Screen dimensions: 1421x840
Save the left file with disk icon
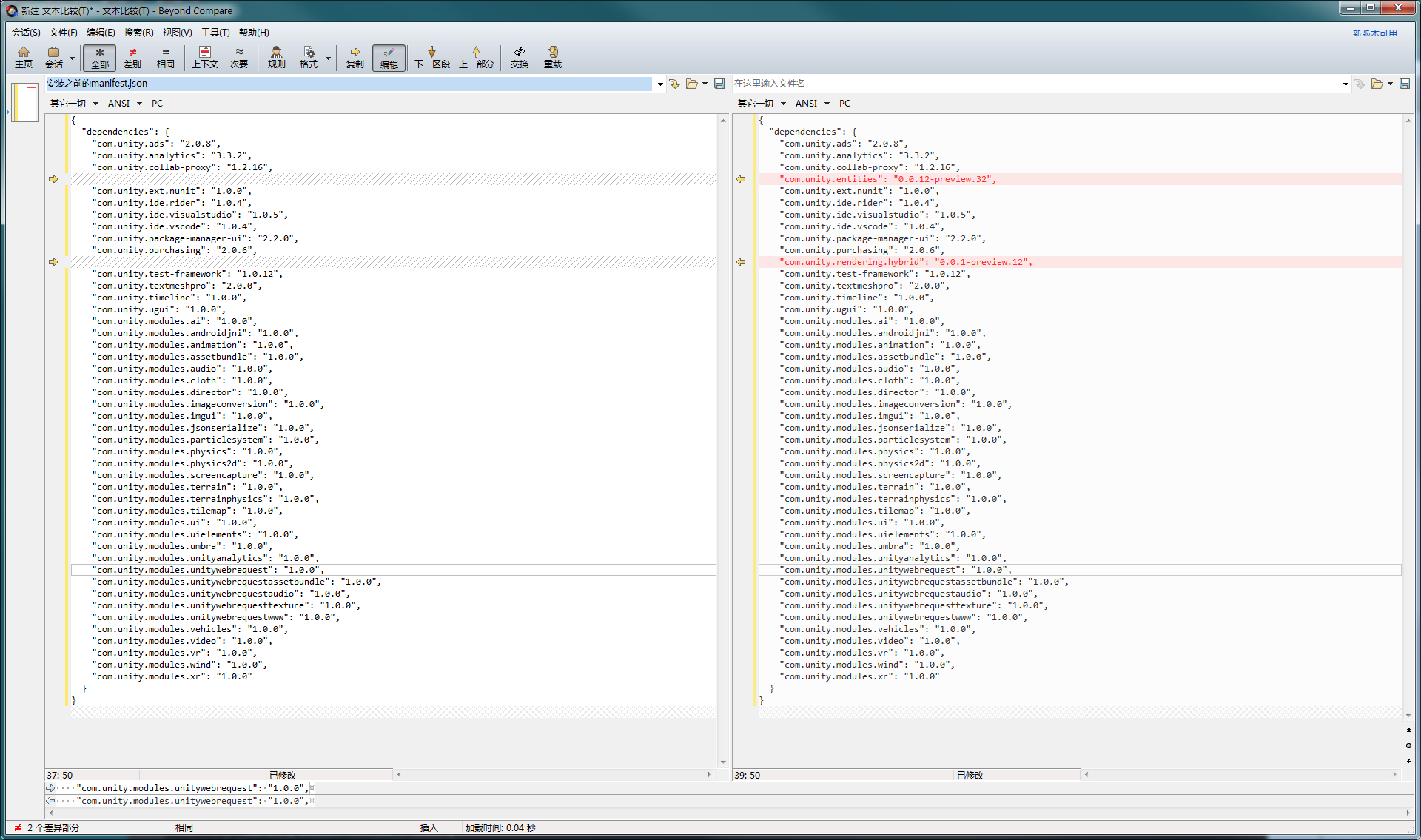pyautogui.click(x=719, y=84)
